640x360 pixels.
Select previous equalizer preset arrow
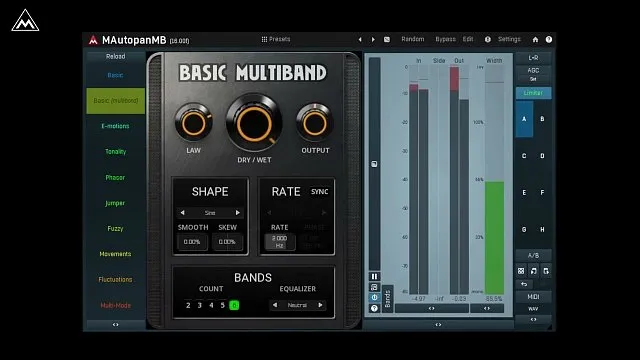tap(275, 305)
